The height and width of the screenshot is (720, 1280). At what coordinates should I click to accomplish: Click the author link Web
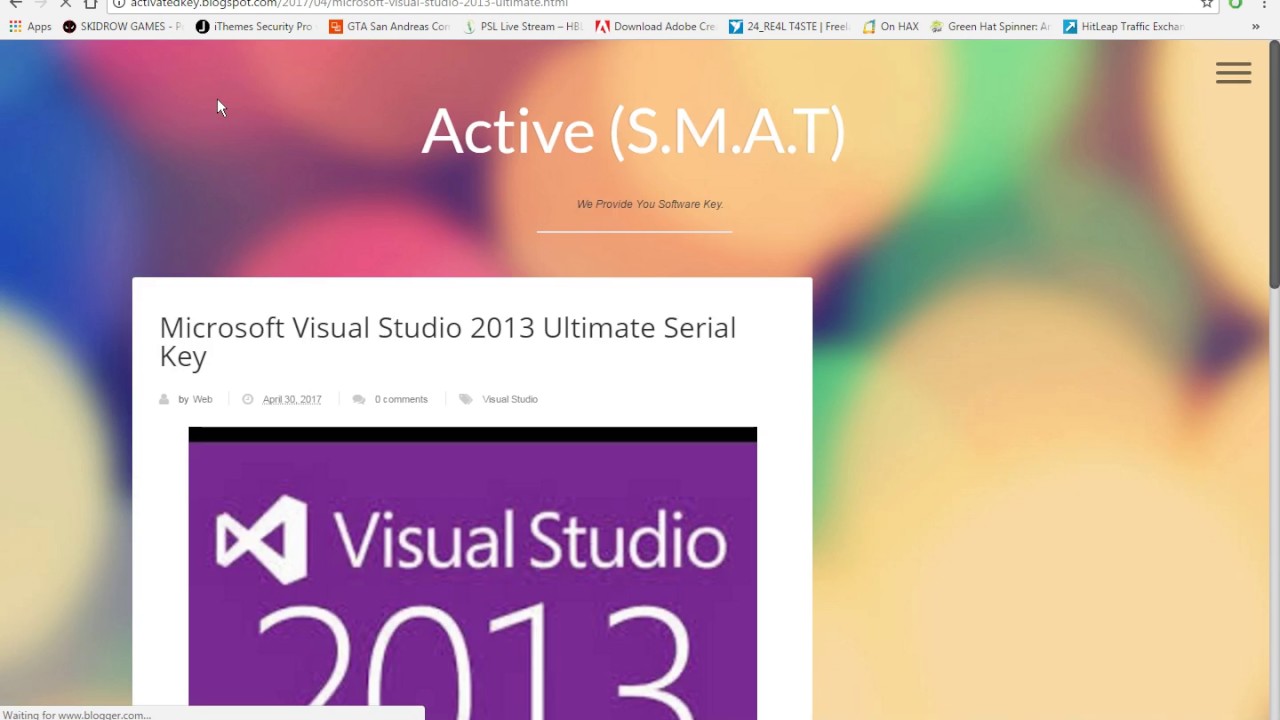[x=202, y=399]
